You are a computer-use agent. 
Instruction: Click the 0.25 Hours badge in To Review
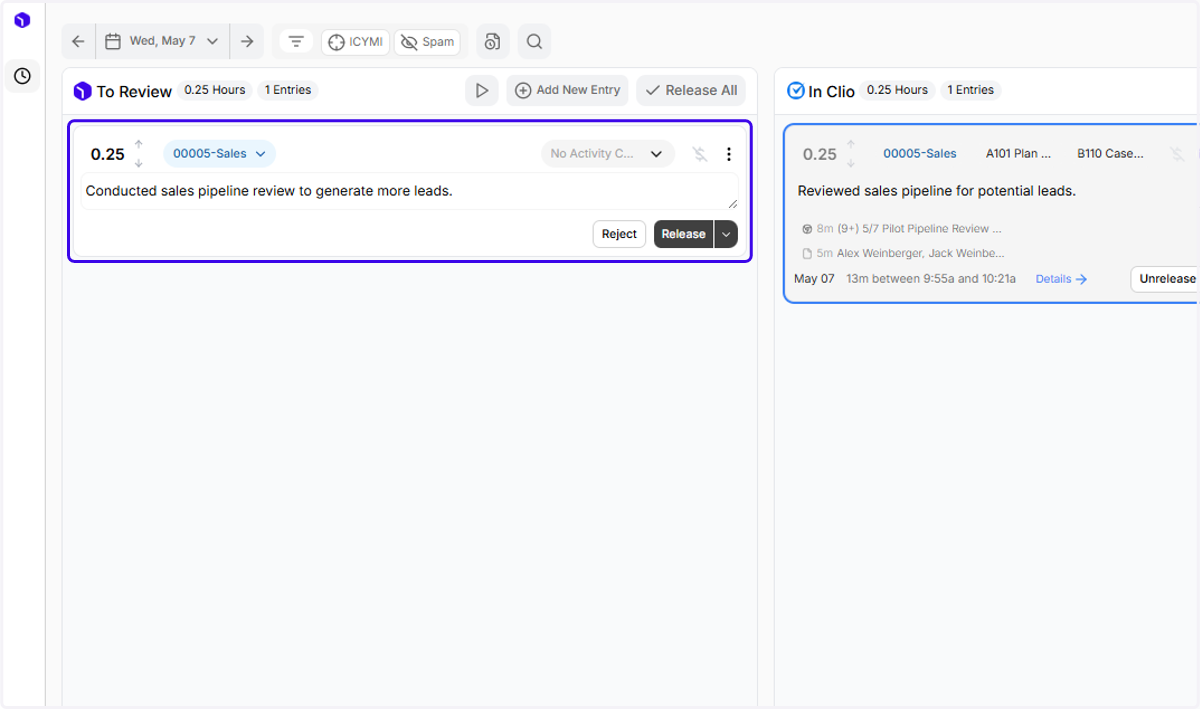[215, 90]
